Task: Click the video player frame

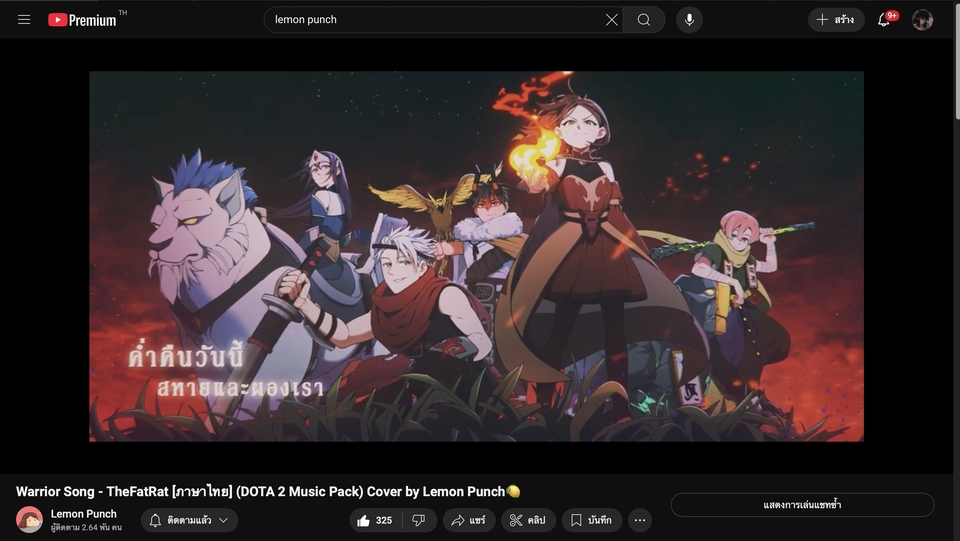Action: (476, 256)
